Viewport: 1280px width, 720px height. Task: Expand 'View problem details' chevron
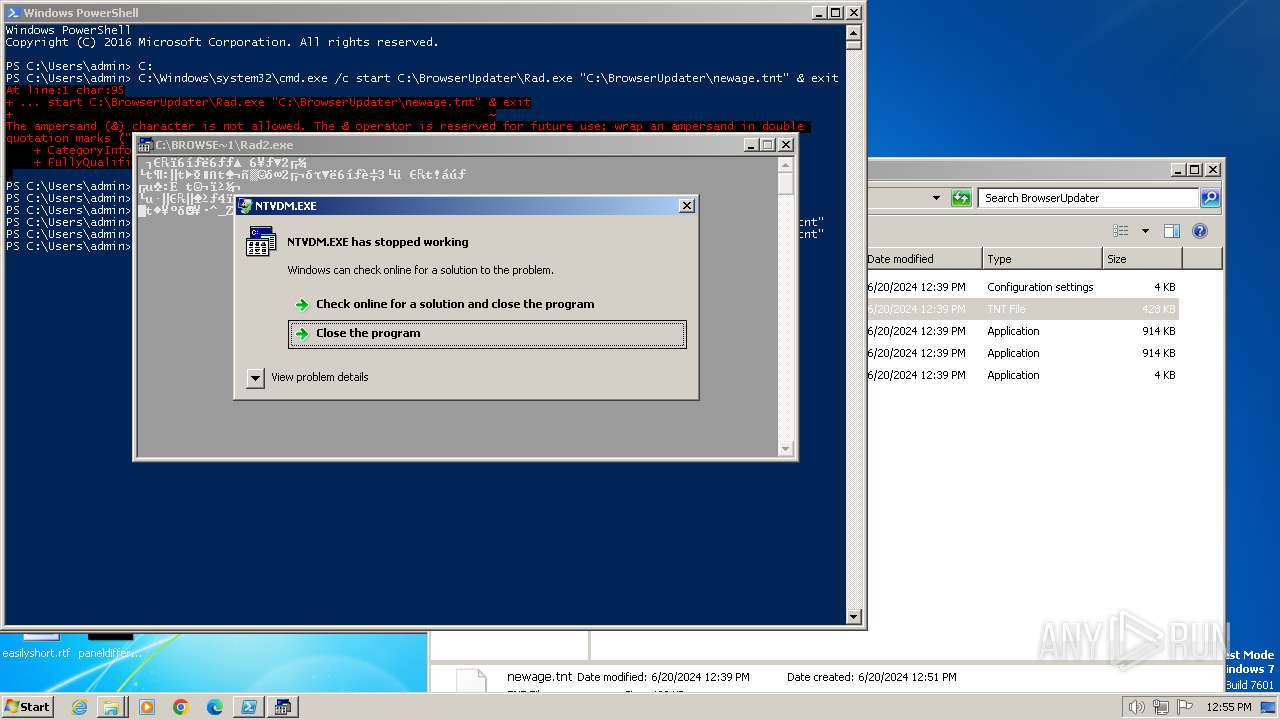(x=255, y=377)
